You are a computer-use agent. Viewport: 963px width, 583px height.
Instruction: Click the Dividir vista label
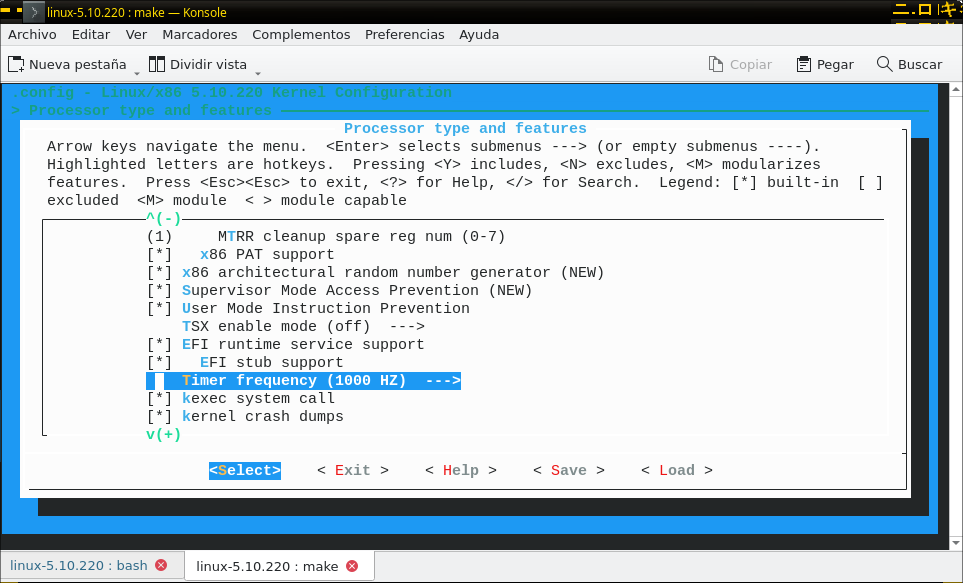[208, 65]
